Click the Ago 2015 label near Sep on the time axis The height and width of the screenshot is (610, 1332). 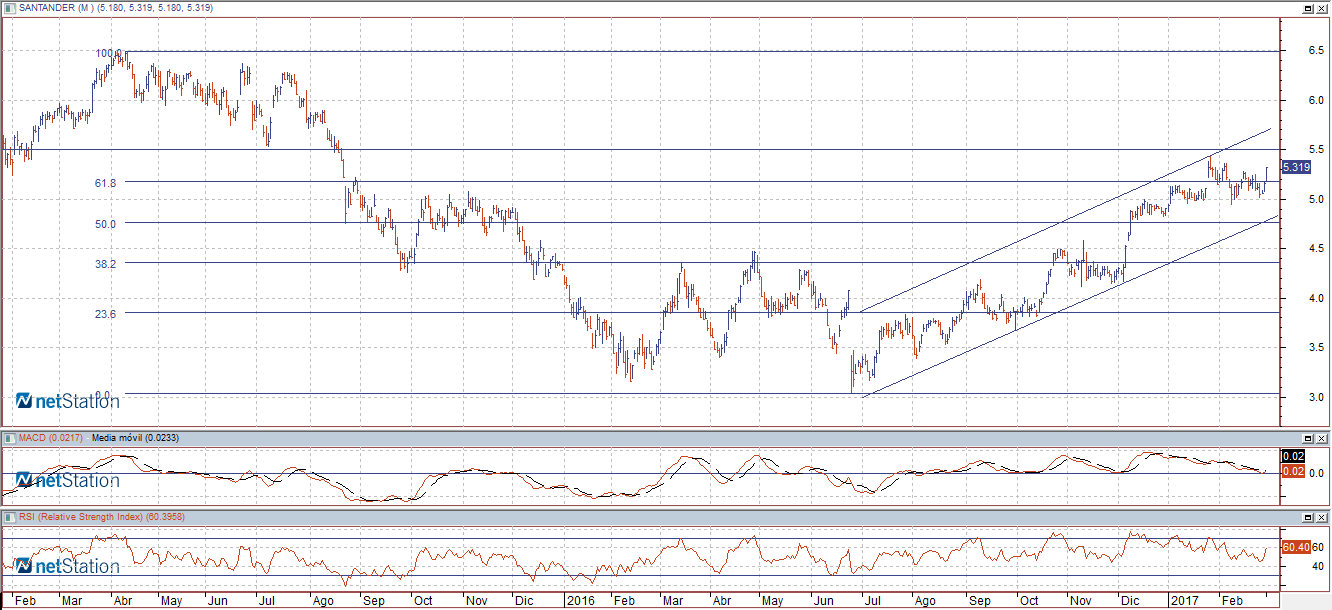[323, 601]
